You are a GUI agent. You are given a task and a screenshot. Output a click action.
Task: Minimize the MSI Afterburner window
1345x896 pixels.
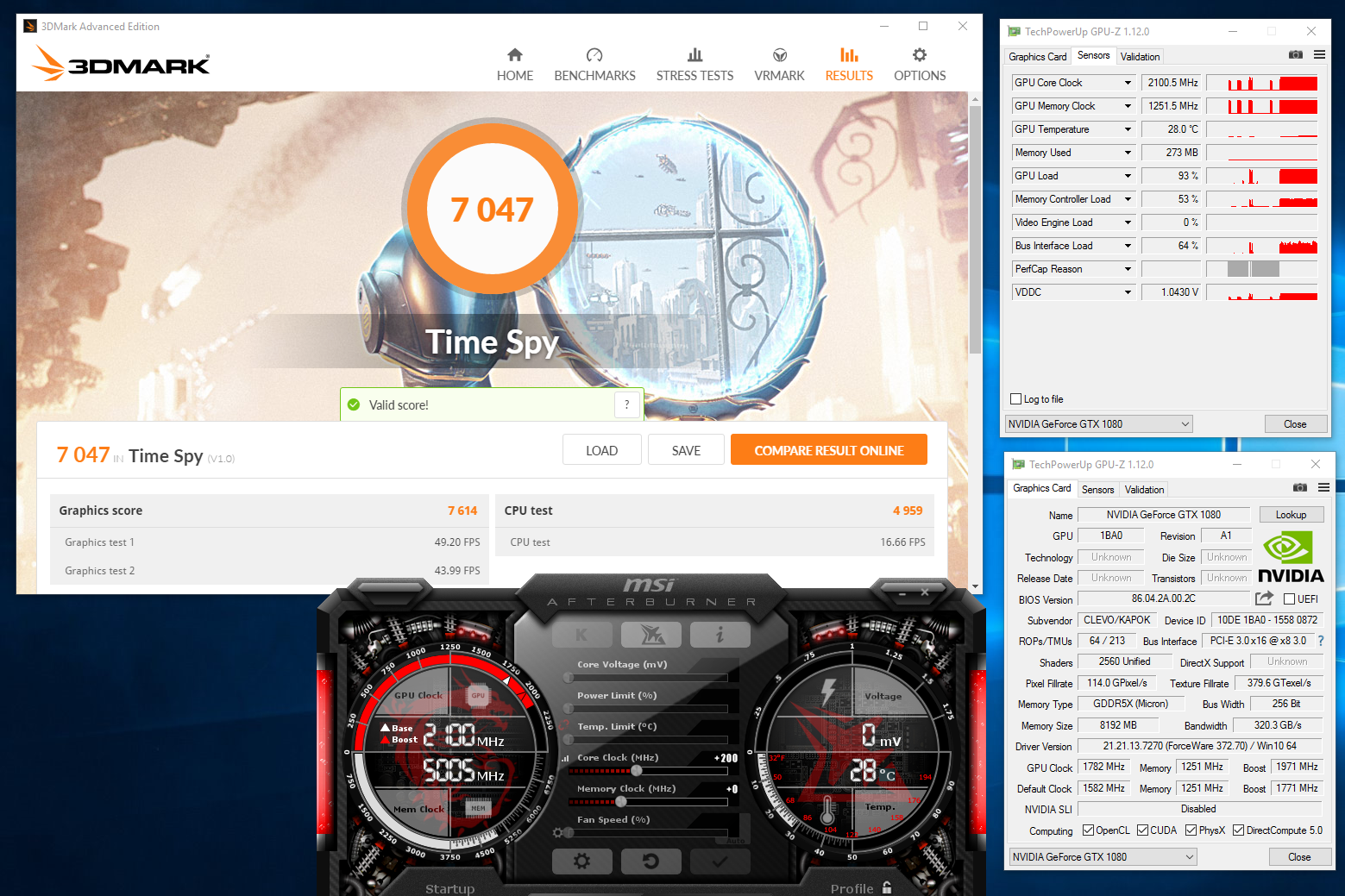[902, 593]
